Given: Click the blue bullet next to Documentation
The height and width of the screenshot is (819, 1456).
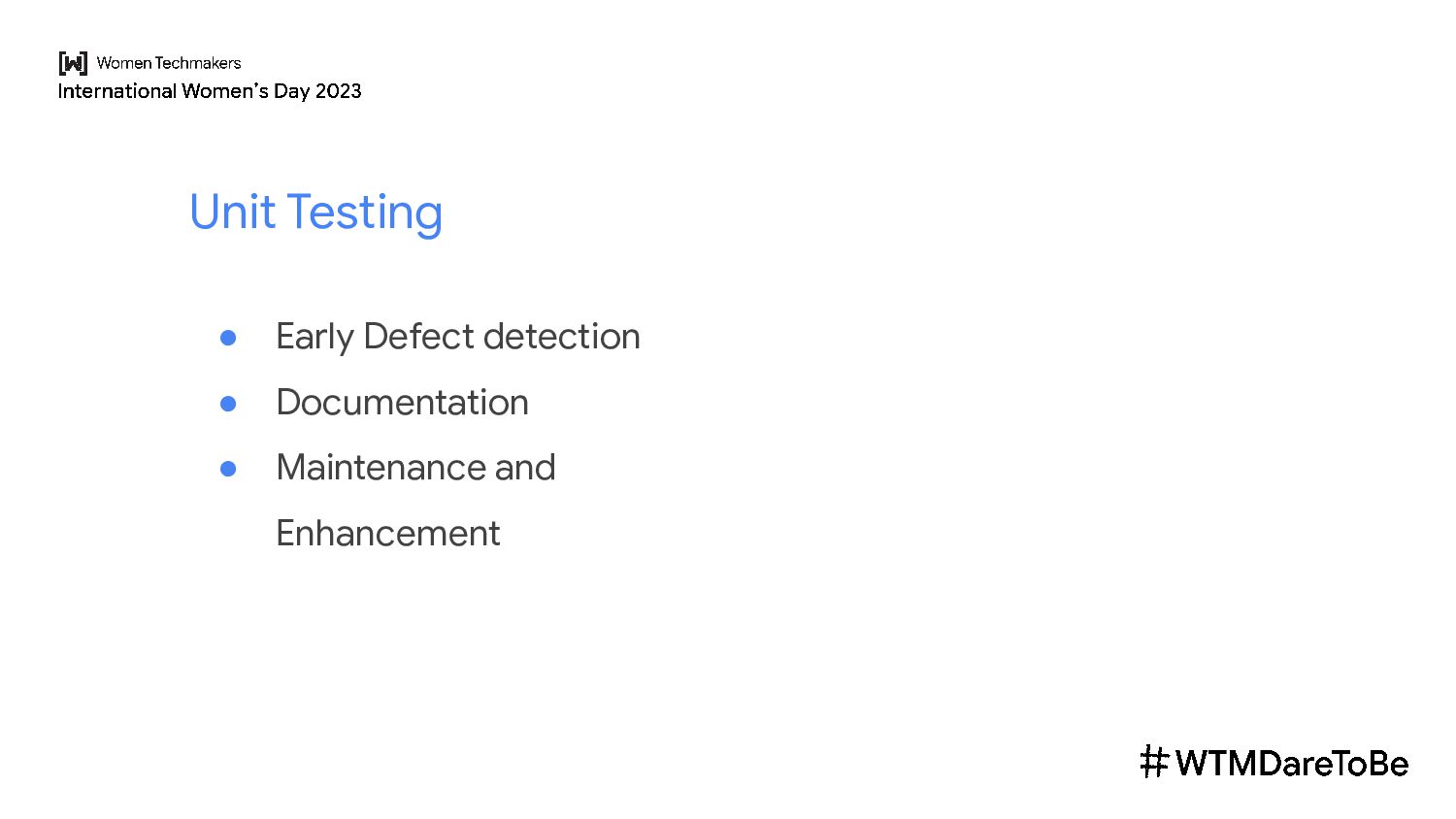Looking at the screenshot, I should pos(228,404).
